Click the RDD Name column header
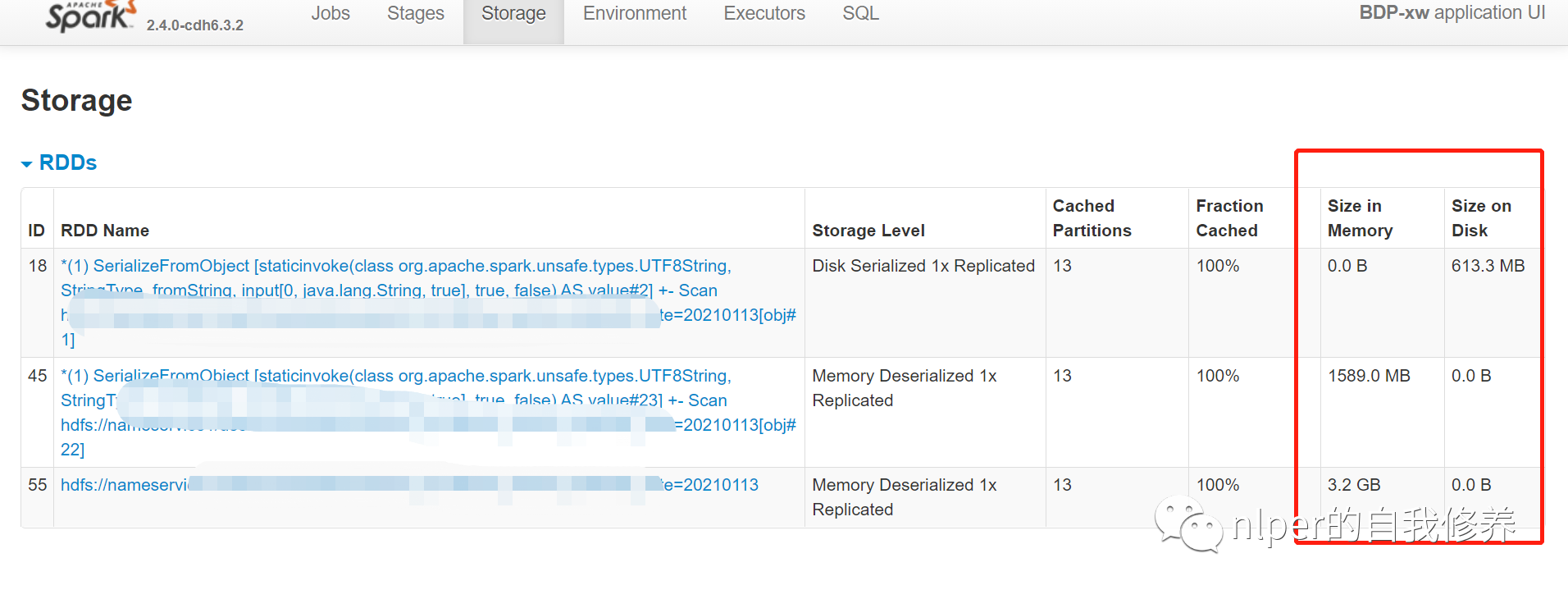Viewport: 1568px width, 599px height. (x=105, y=231)
